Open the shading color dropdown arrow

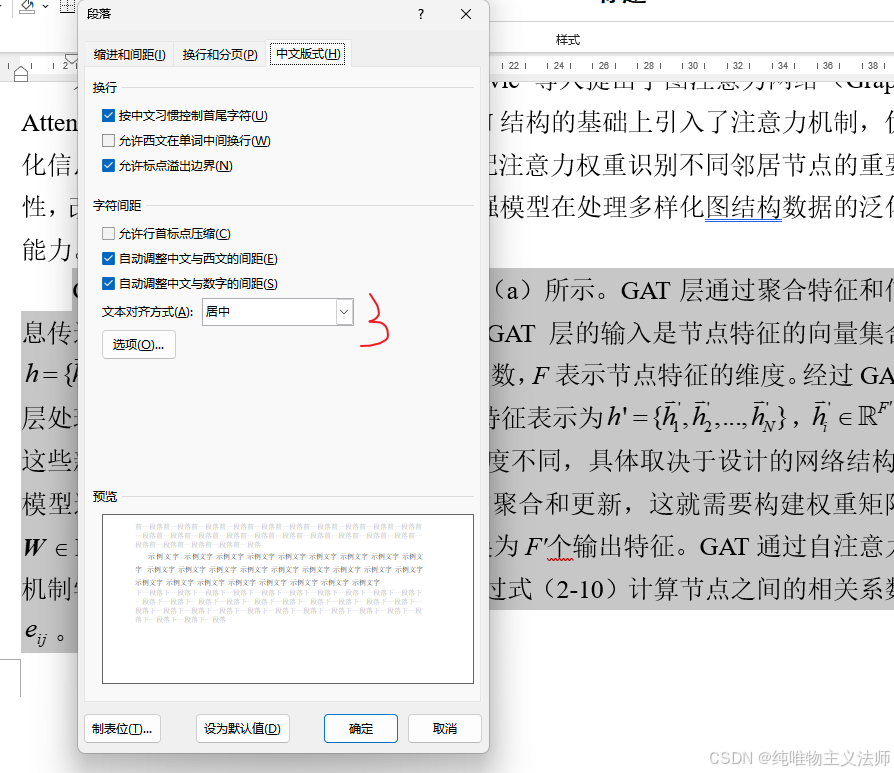(x=46, y=7)
